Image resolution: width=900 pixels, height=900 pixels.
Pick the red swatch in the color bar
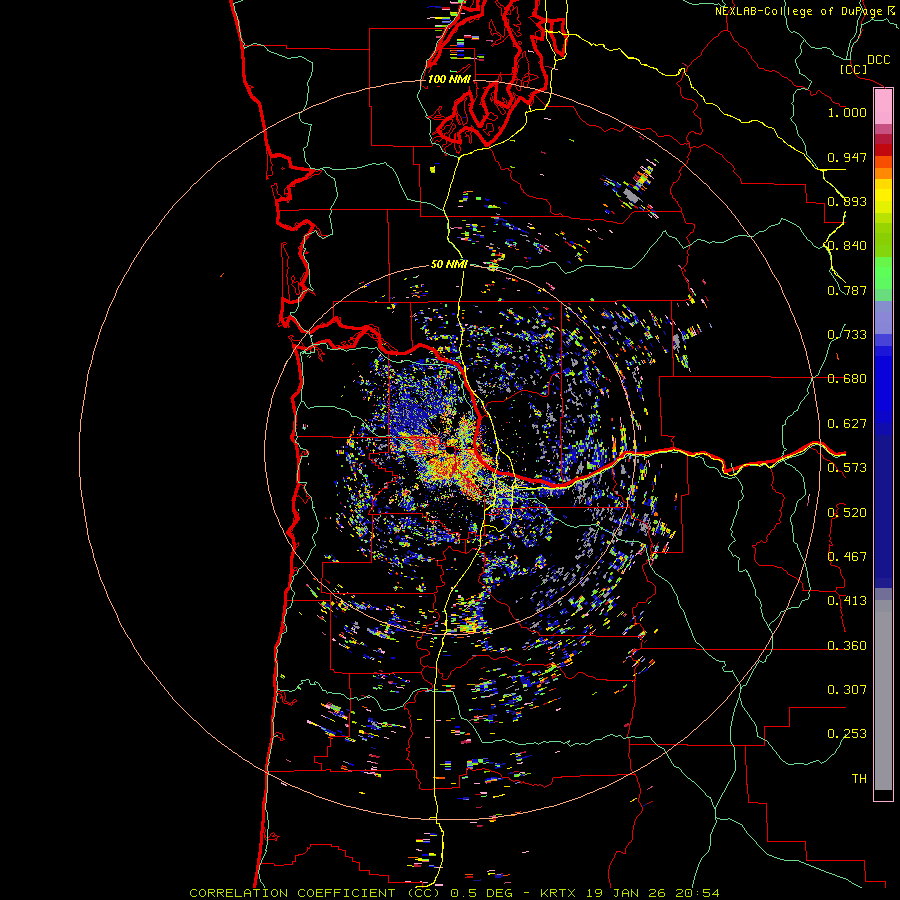[x=883, y=150]
